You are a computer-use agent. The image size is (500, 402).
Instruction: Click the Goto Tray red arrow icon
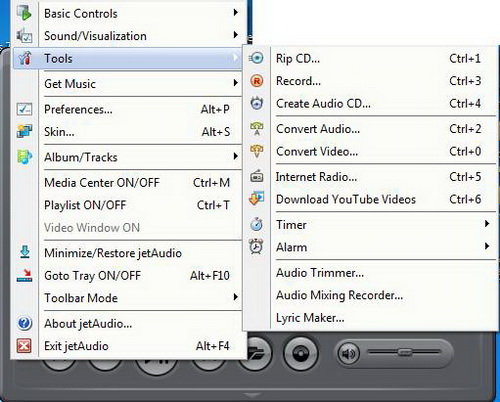coord(24,275)
